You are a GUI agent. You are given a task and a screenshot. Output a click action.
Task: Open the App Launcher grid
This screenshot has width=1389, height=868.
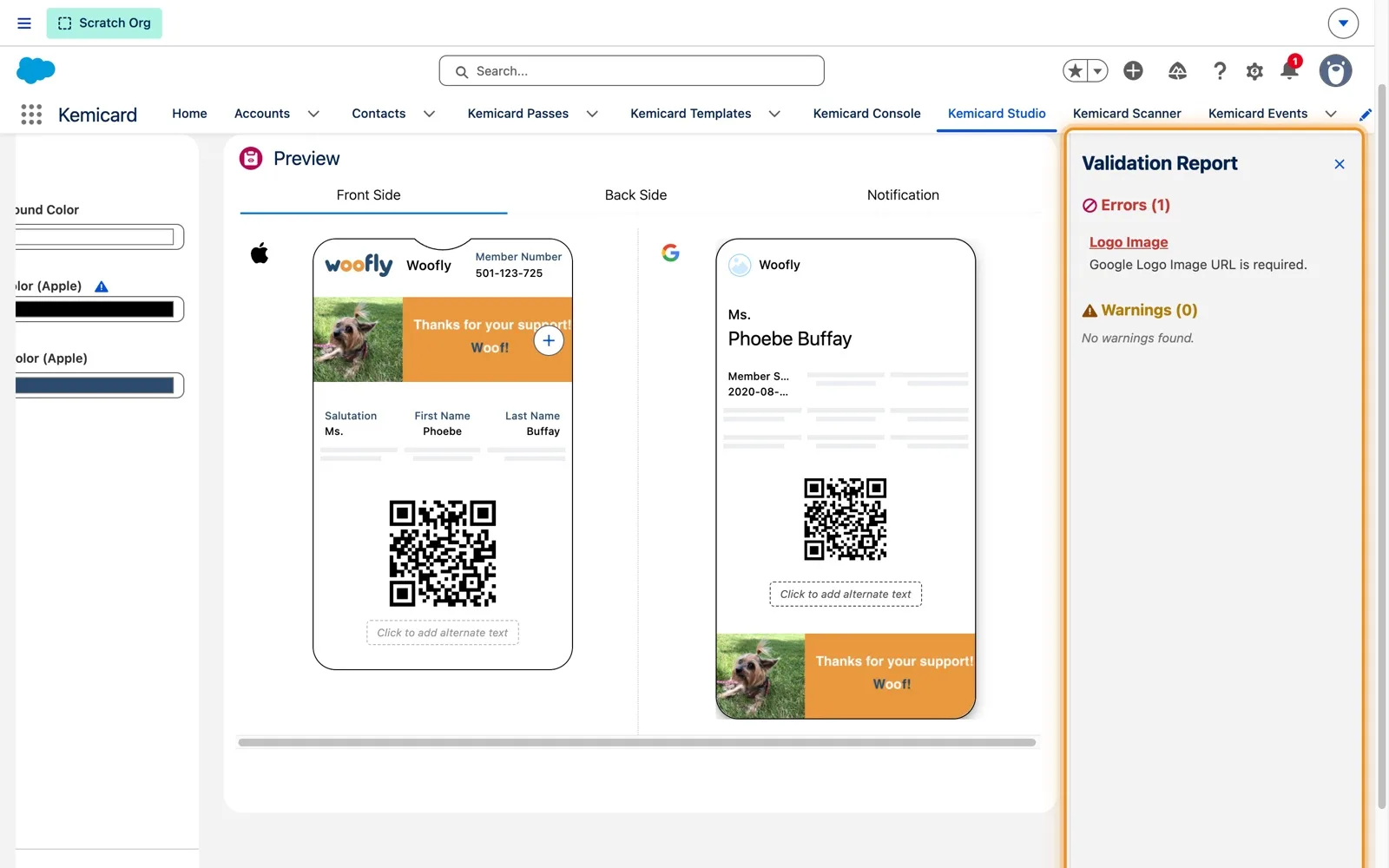pos(31,114)
